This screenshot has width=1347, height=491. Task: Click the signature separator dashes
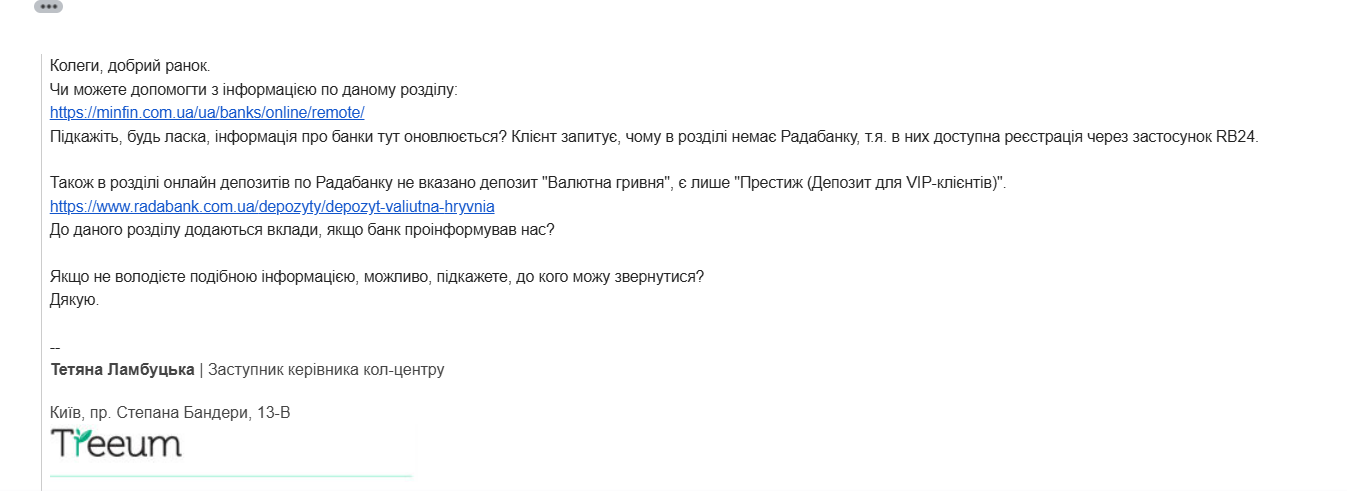pos(55,347)
